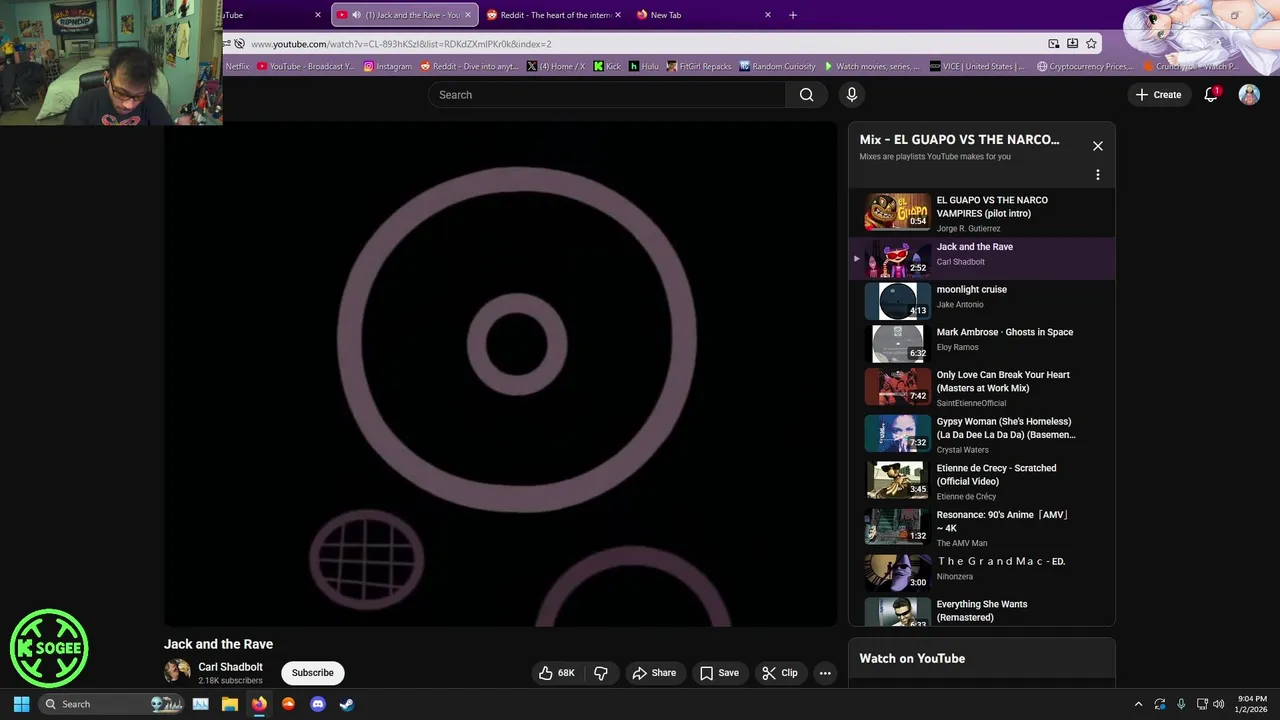Open the Reddit - Dive into anything bookmark
Viewport: 1280px width, 720px height.
(x=470, y=66)
